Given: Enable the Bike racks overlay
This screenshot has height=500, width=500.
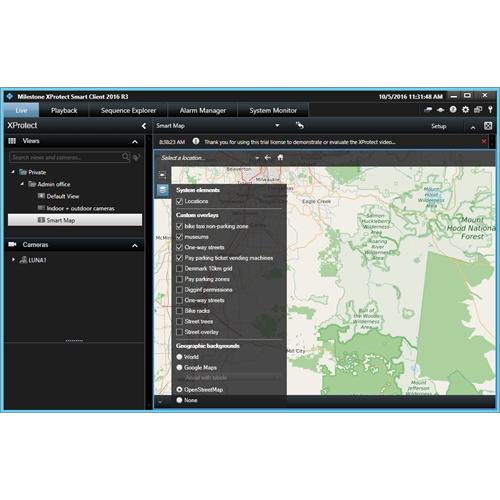Looking at the screenshot, I should pyautogui.click(x=179, y=311).
